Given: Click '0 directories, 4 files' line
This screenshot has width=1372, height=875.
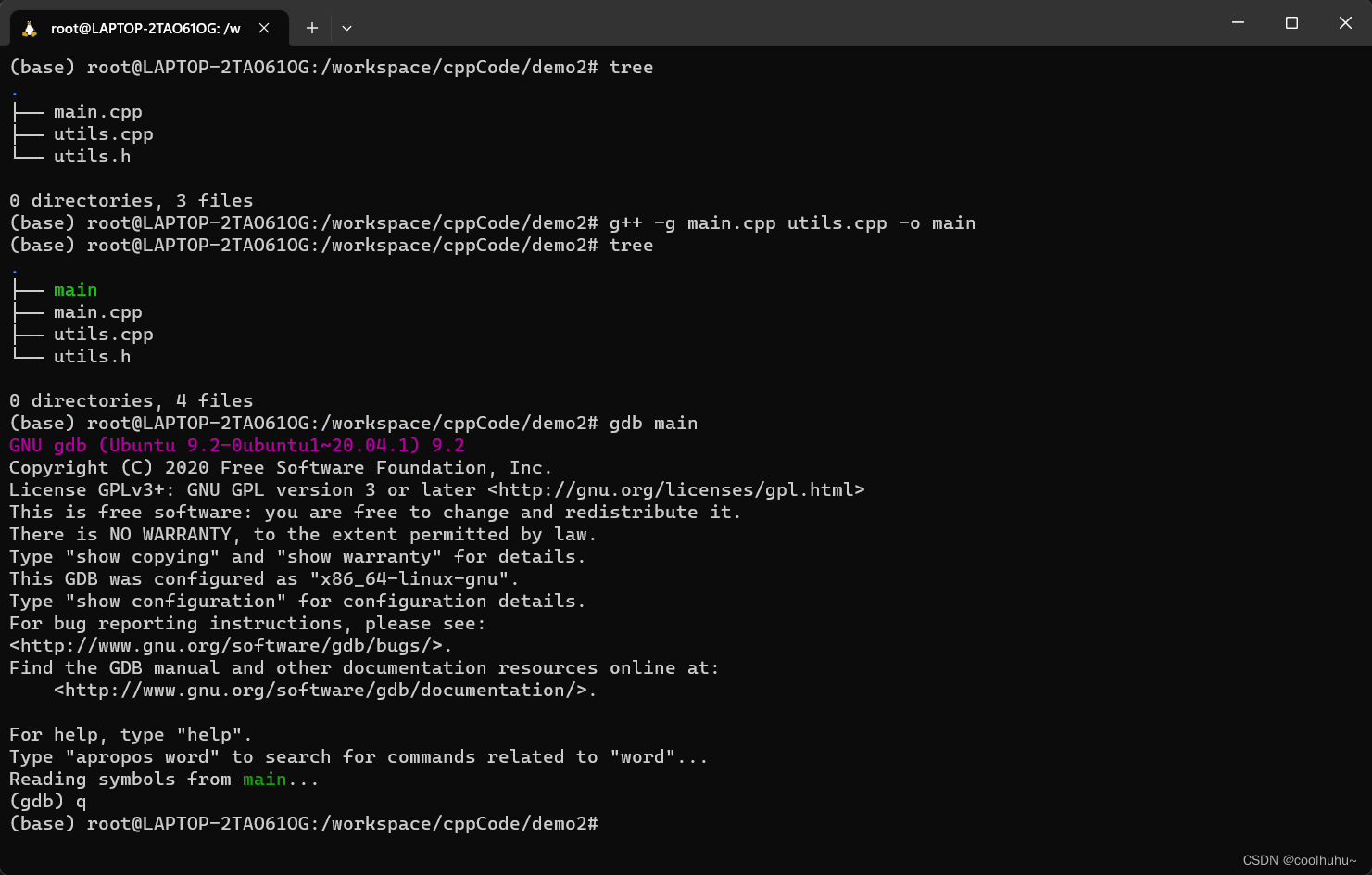Looking at the screenshot, I should tap(131, 400).
